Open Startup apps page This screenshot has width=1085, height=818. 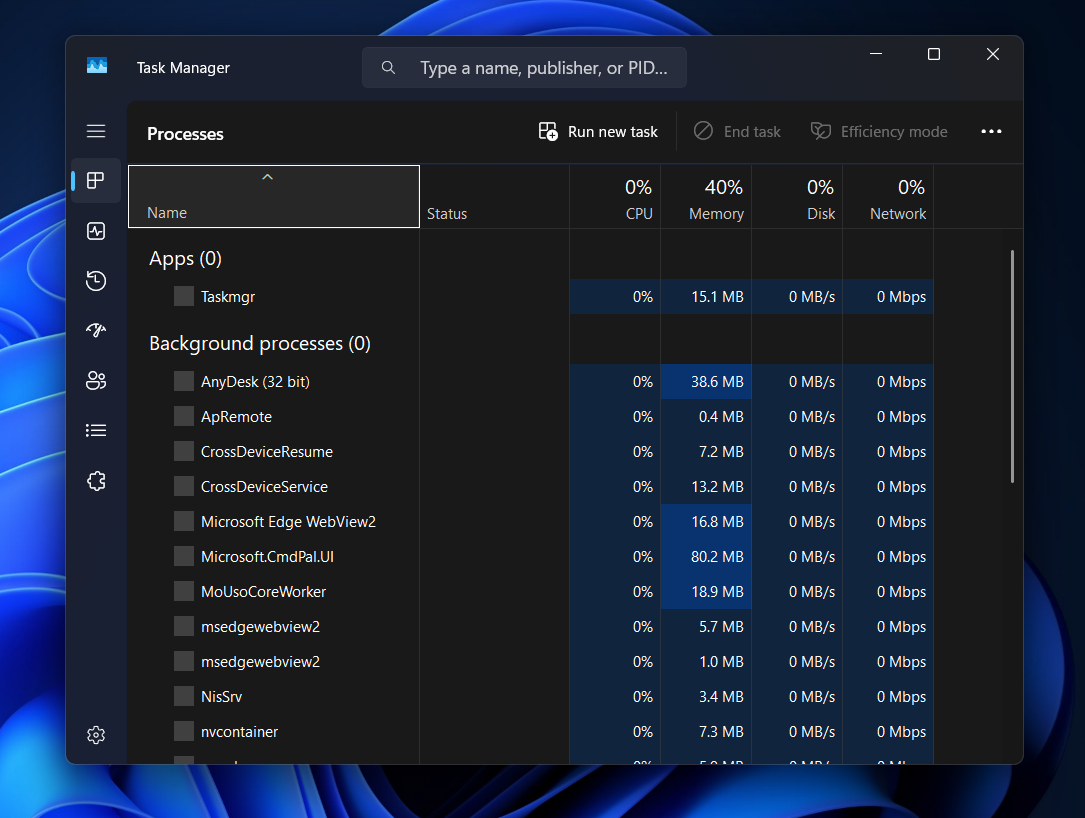pyautogui.click(x=96, y=330)
